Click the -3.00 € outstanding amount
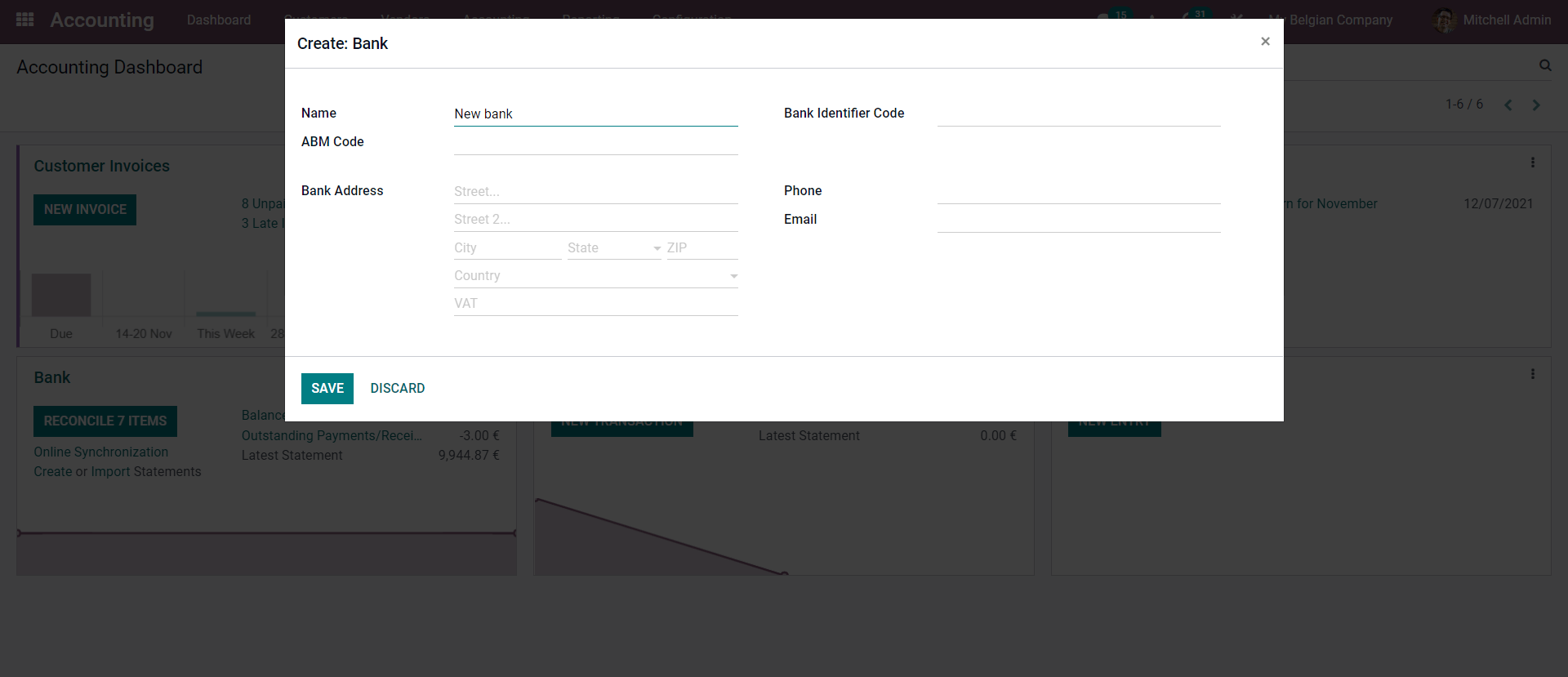 (479, 436)
